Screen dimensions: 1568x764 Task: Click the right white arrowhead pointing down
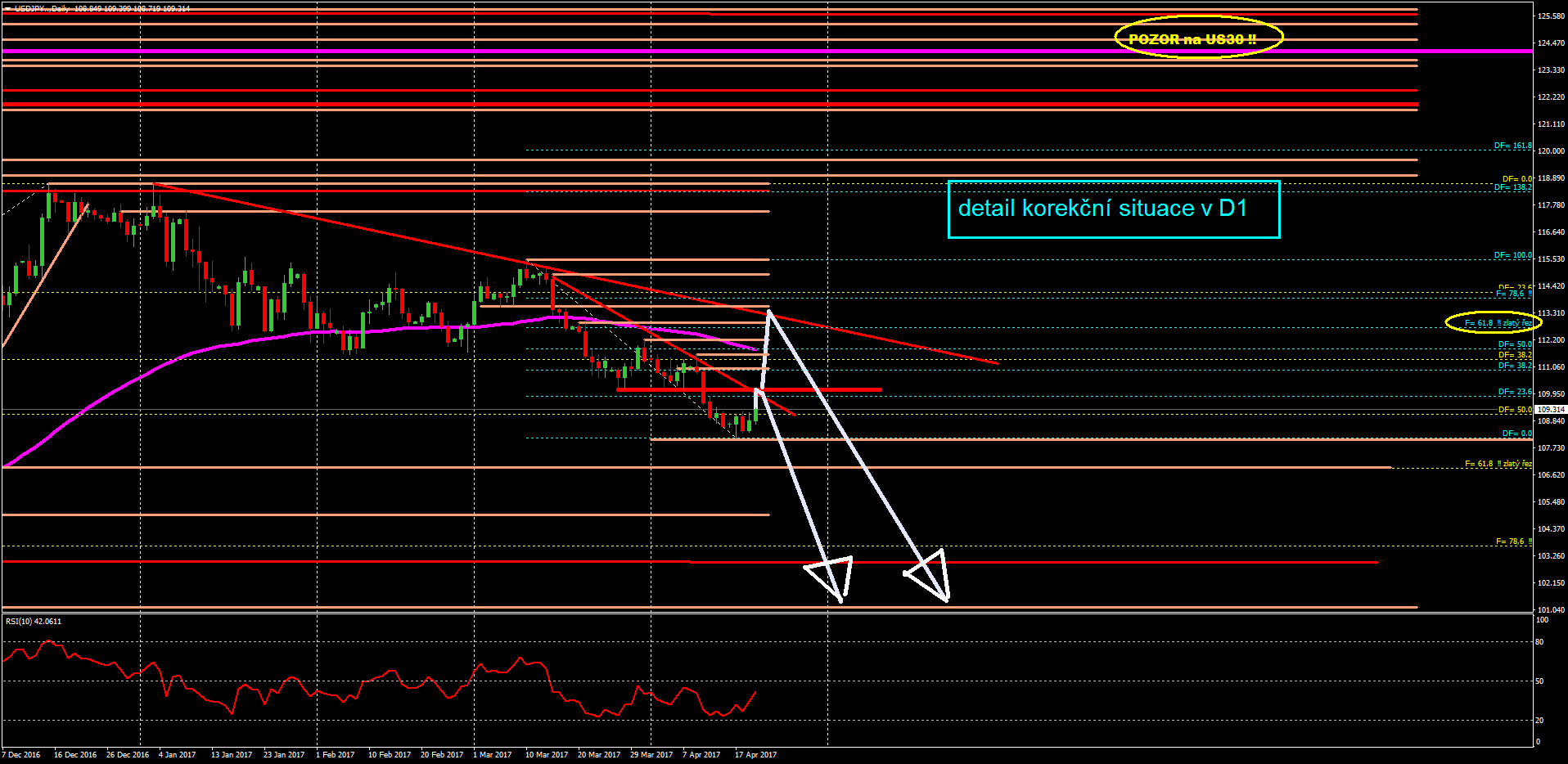(931, 574)
